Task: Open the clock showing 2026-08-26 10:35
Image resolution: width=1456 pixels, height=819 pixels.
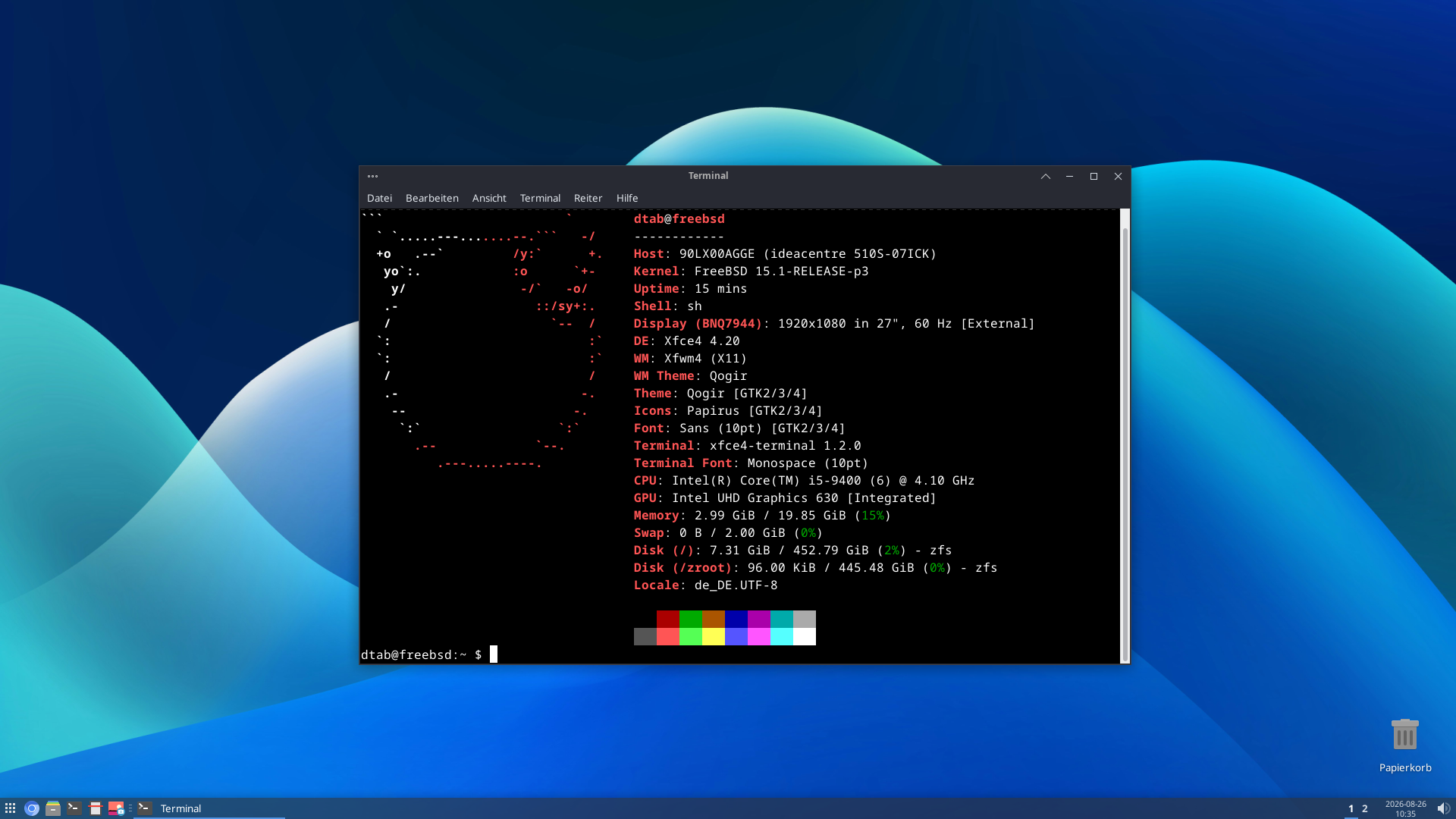Action: tap(1405, 808)
